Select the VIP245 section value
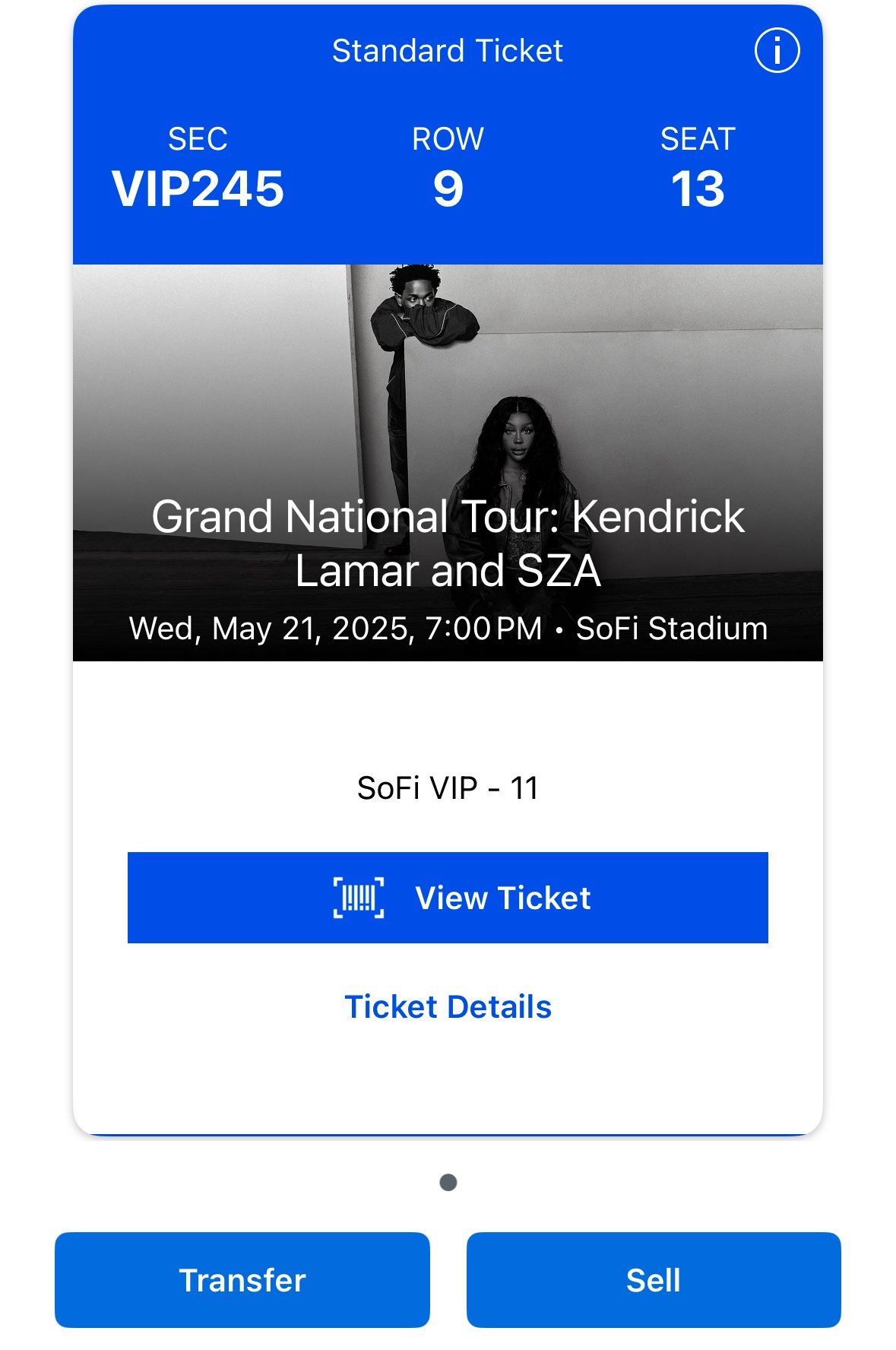Viewport: 896px width, 1350px height. click(198, 189)
